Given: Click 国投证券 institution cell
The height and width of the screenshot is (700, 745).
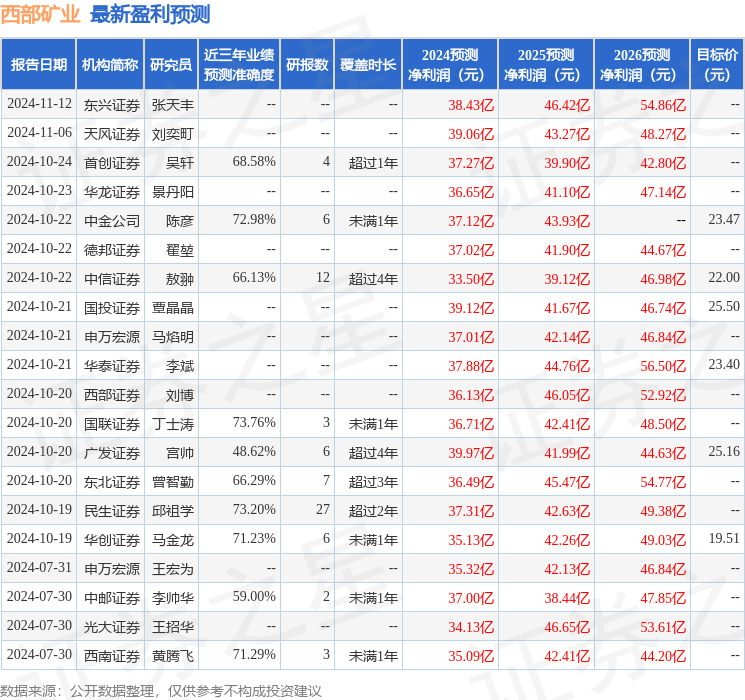Looking at the screenshot, I should (112, 308).
